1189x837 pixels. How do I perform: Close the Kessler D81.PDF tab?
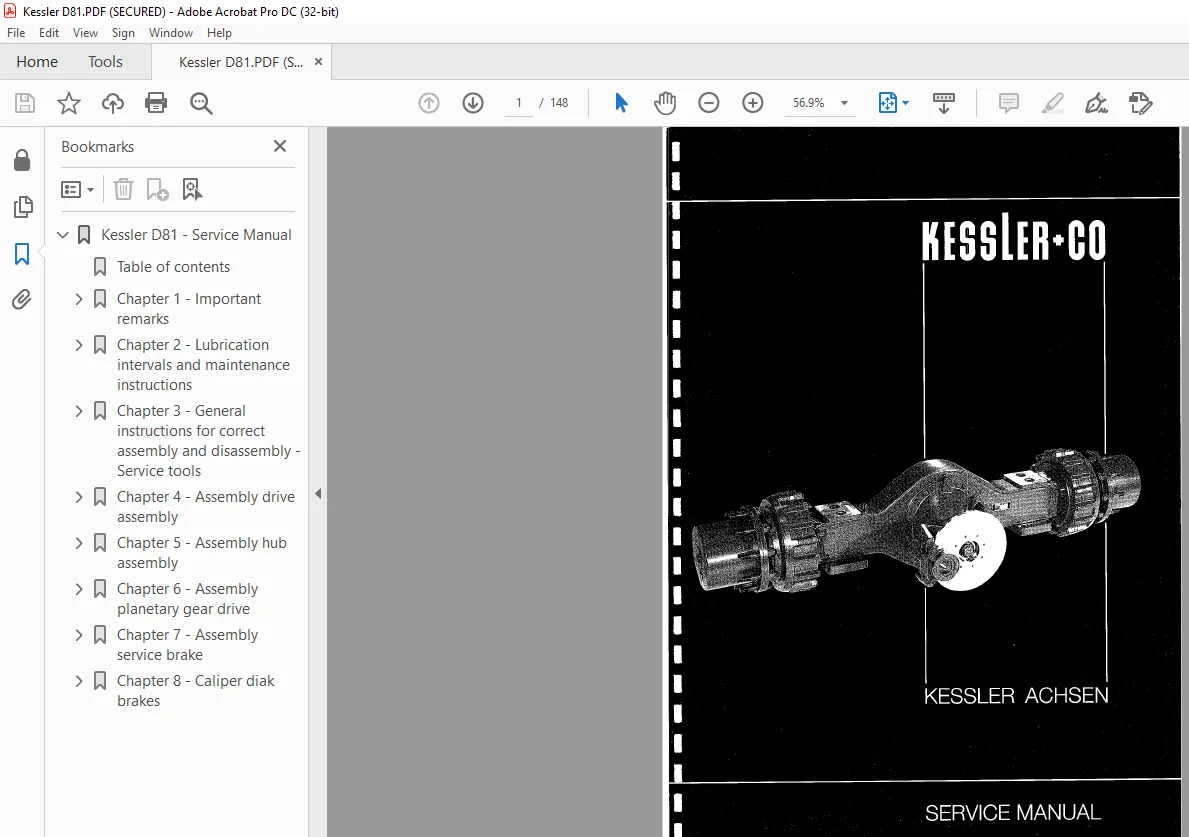318,62
